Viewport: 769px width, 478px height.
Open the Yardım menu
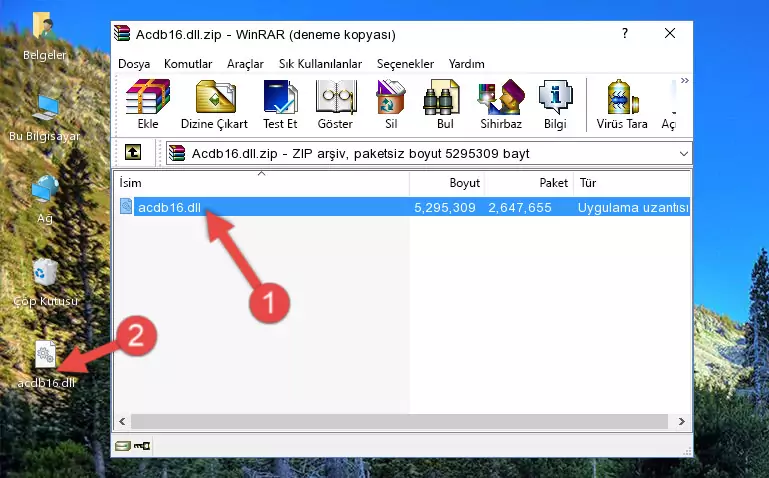(466, 64)
